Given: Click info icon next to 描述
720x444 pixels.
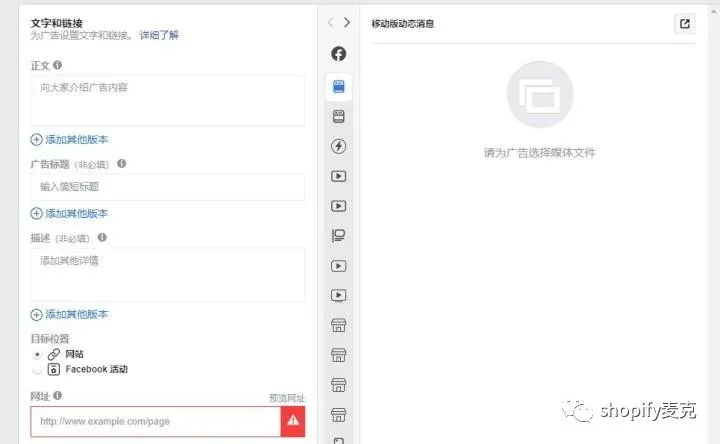Looking at the screenshot, I should pyautogui.click(x=102, y=237).
